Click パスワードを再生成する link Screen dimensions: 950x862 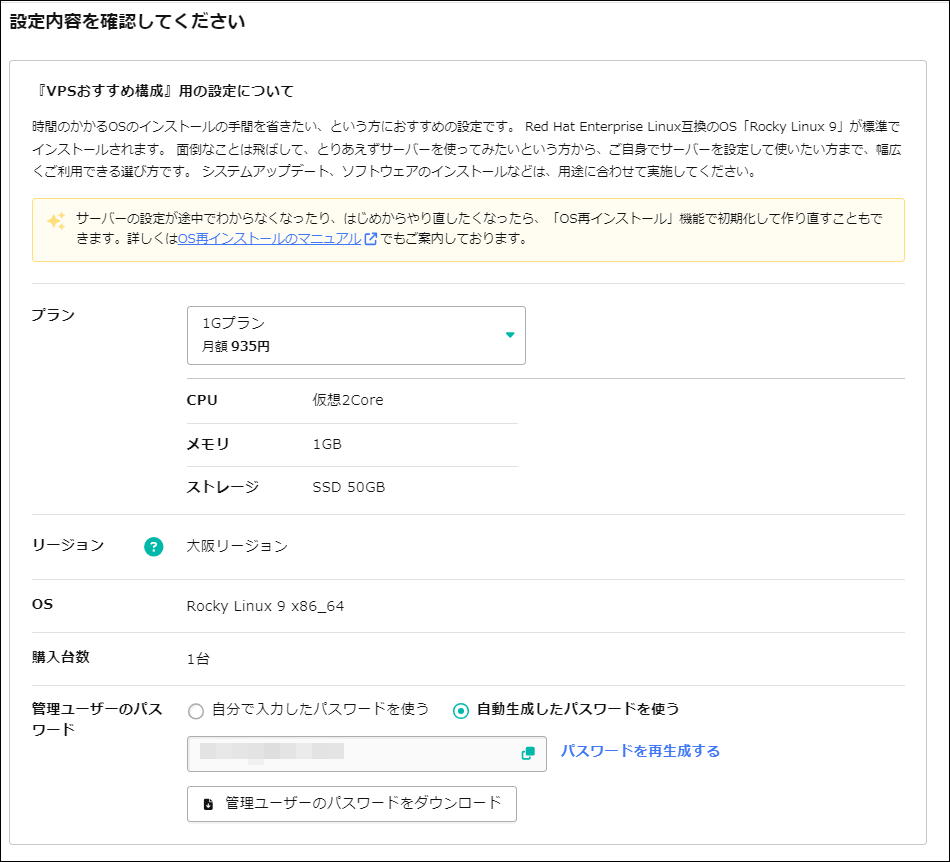pyautogui.click(x=640, y=751)
